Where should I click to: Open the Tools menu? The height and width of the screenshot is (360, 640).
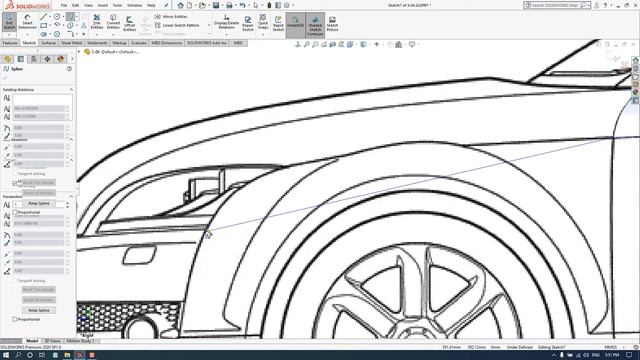coord(117,5)
